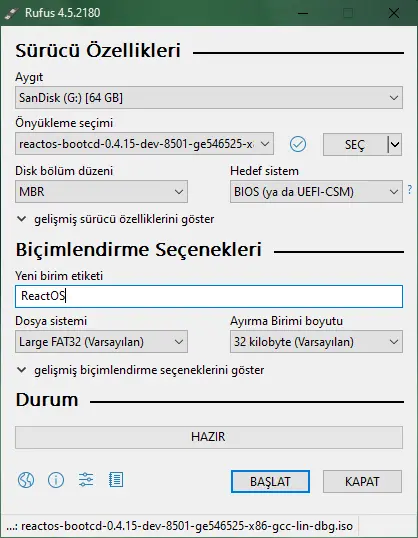The image size is (418, 538).
Task: Click the KAPAT button
Action: click(x=362, y=481)
